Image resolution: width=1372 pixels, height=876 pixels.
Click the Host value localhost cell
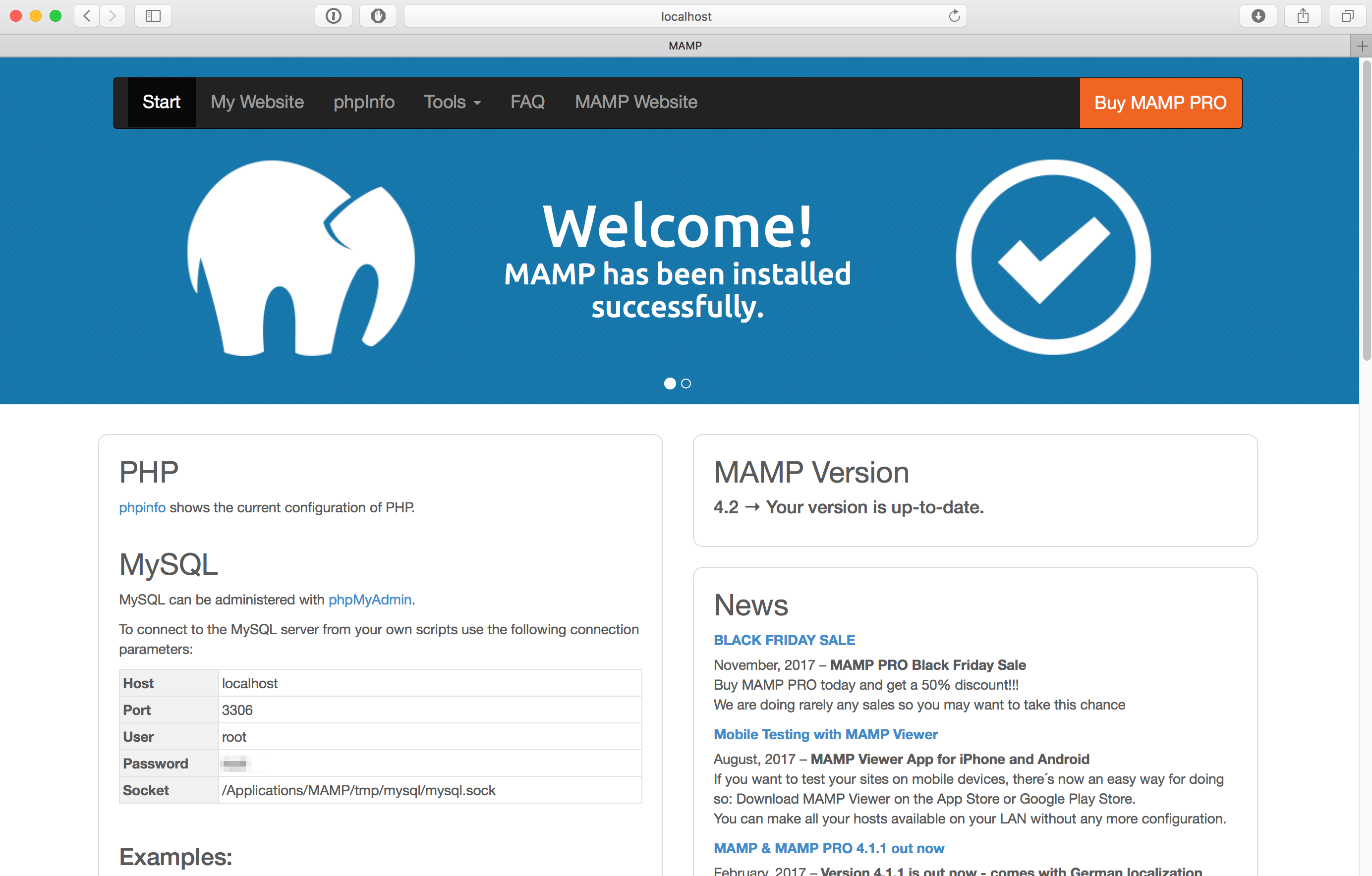coord(430,683)
